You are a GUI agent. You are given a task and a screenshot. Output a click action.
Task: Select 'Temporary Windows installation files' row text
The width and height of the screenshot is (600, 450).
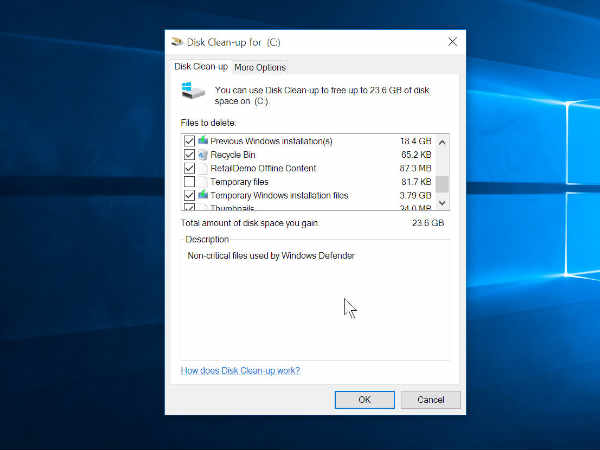click(x=279, y=196)
